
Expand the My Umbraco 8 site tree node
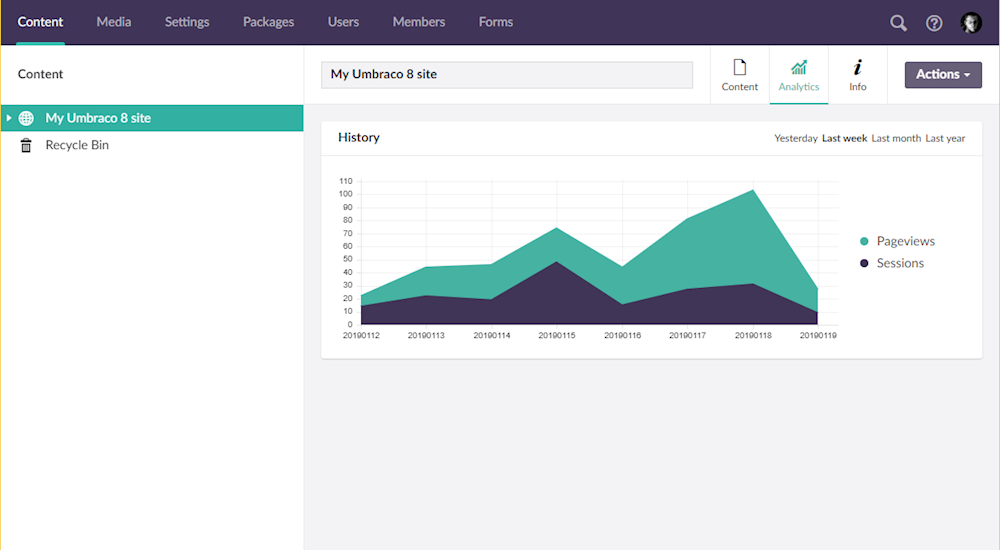tap(9, 118)
